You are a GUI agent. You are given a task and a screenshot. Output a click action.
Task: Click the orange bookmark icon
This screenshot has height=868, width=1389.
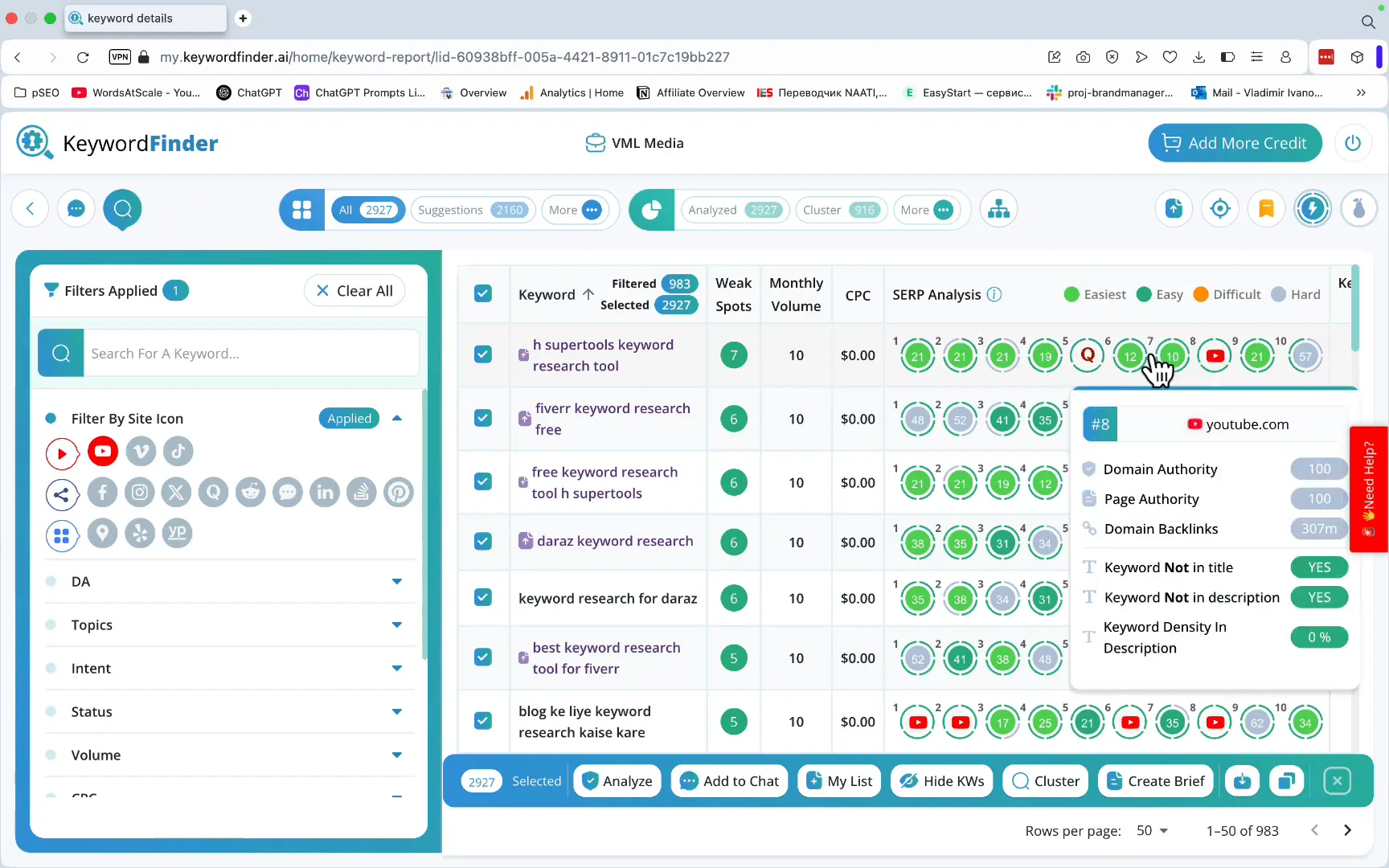click(1266, 209)
